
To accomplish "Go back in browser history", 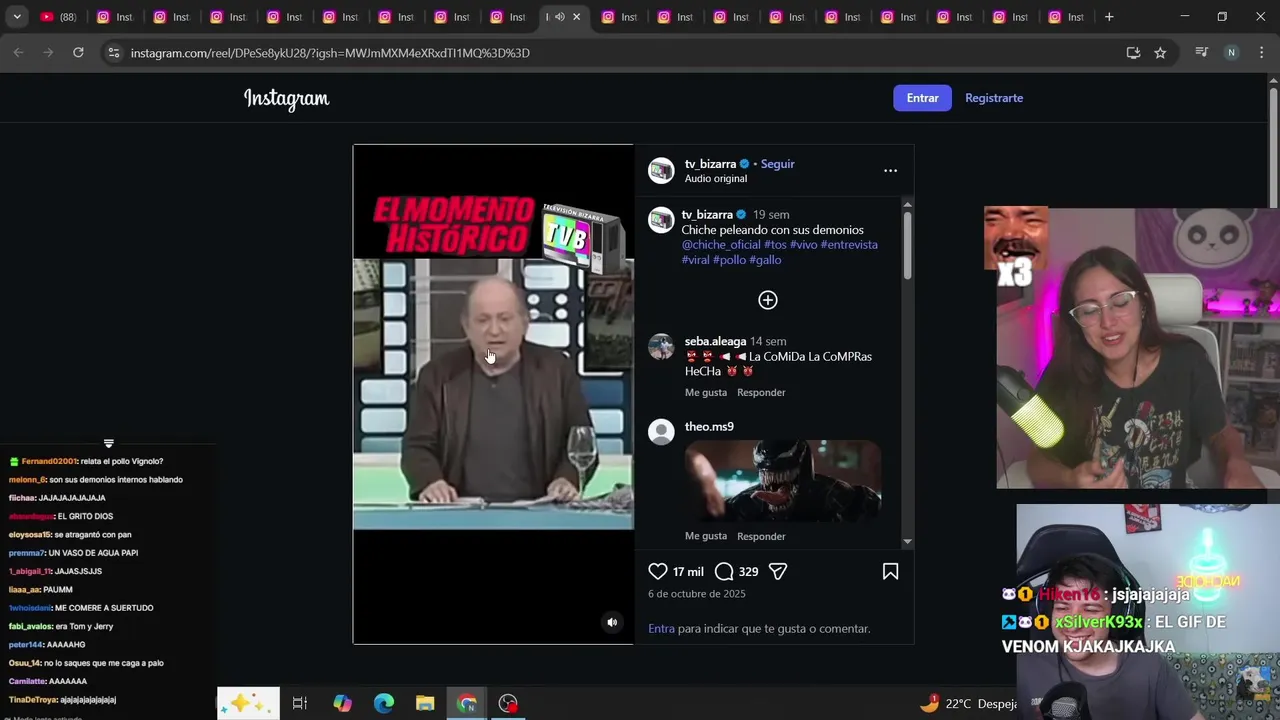I will pyautogui.click(x=18, y=53).
